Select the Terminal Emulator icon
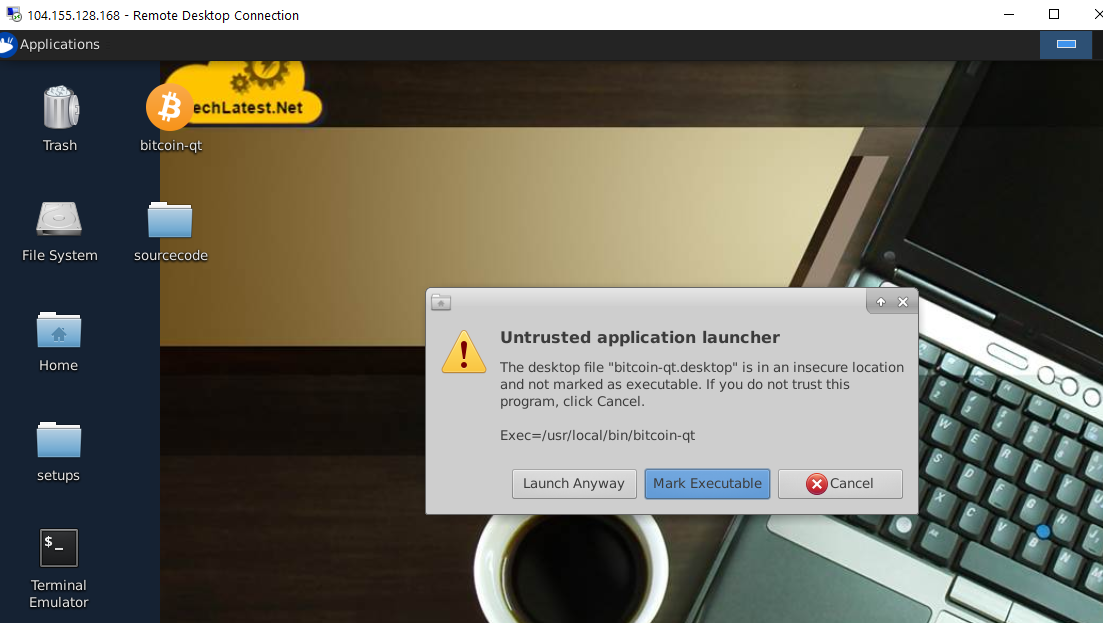This screenshot has height=623, width=1103. pyautogui.click(x=59, y=548)
